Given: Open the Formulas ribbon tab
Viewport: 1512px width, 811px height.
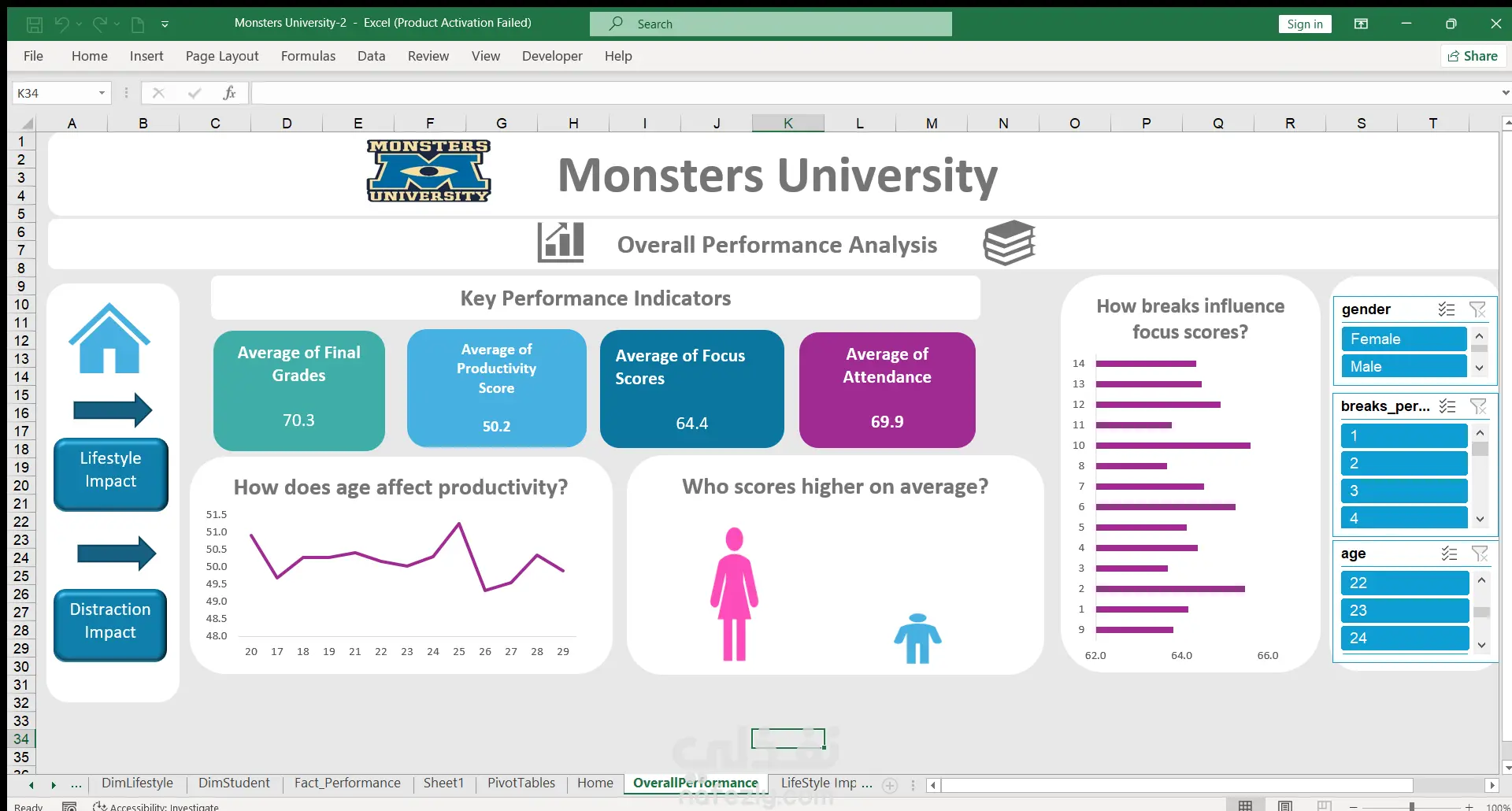Looking at the screenshot, I should 308,56.
